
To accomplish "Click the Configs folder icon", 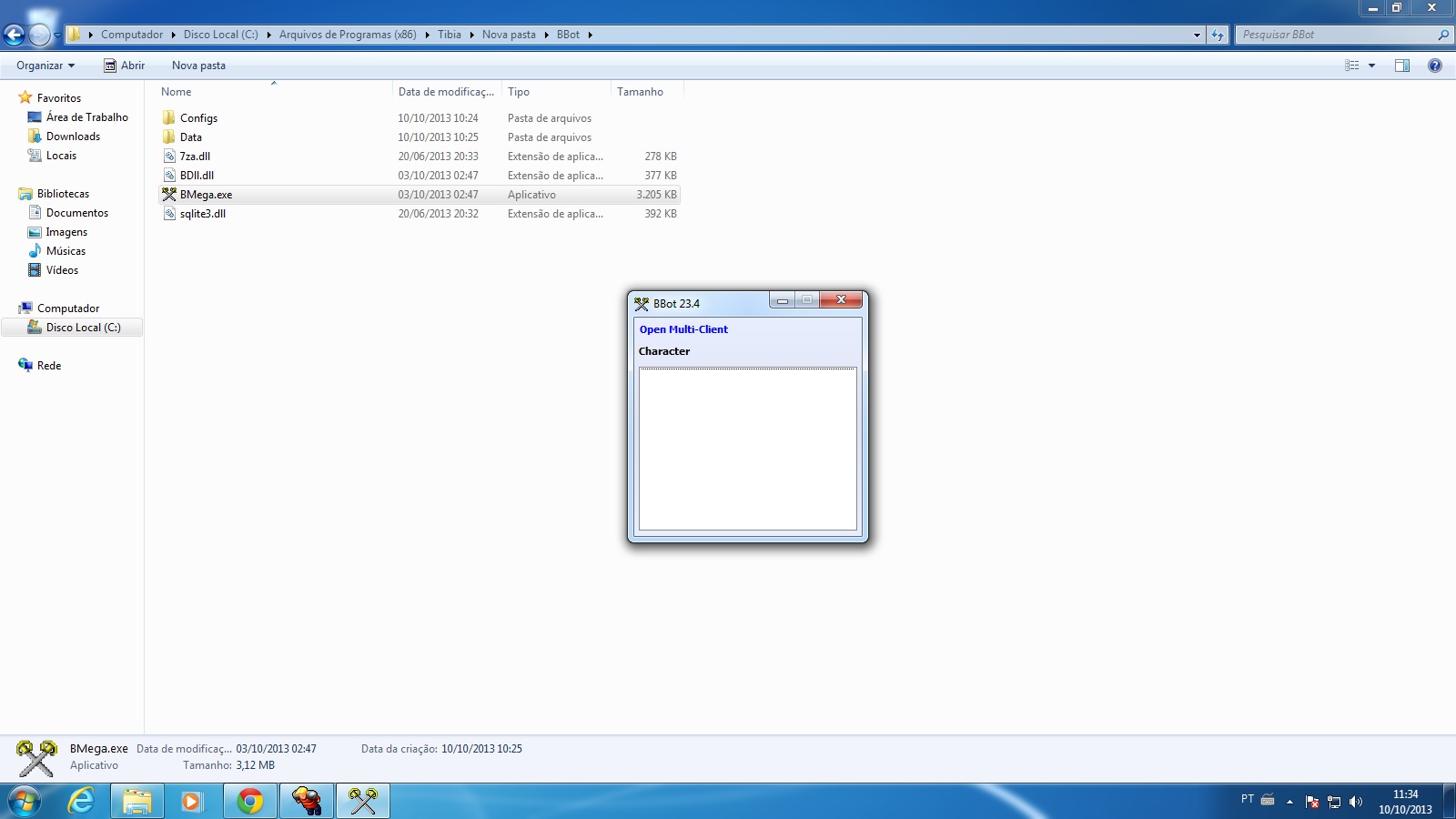I will [169, 118].
